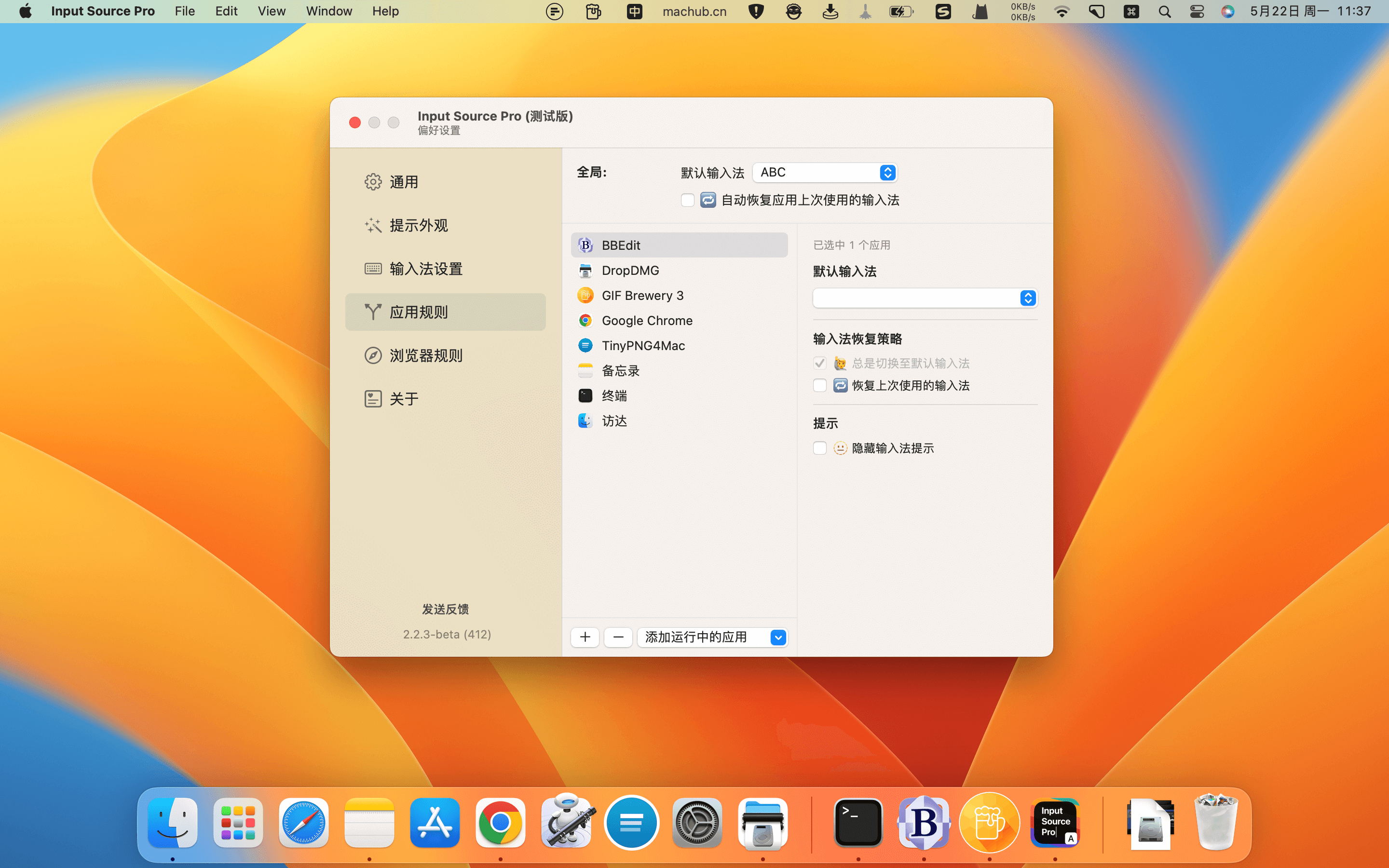The width and height of the screenshot is (1389, 868).
Task: Open the Input Source Pro app menu
Action: [103, 11]
